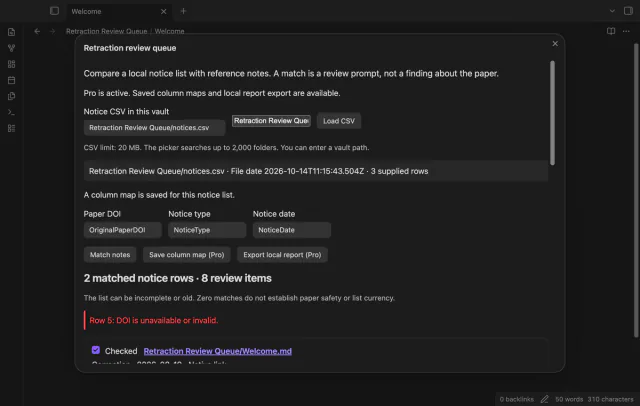Uncheck the Checked checkbox for Welcome.md

pyautogui.click(x=96, y=350)
